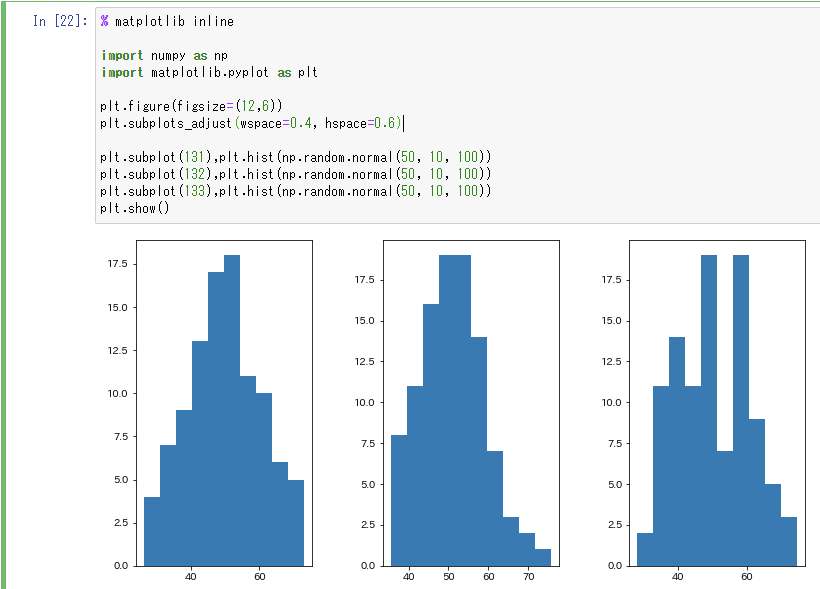Select the import matplotlib.pyplot line

point(180,72)
